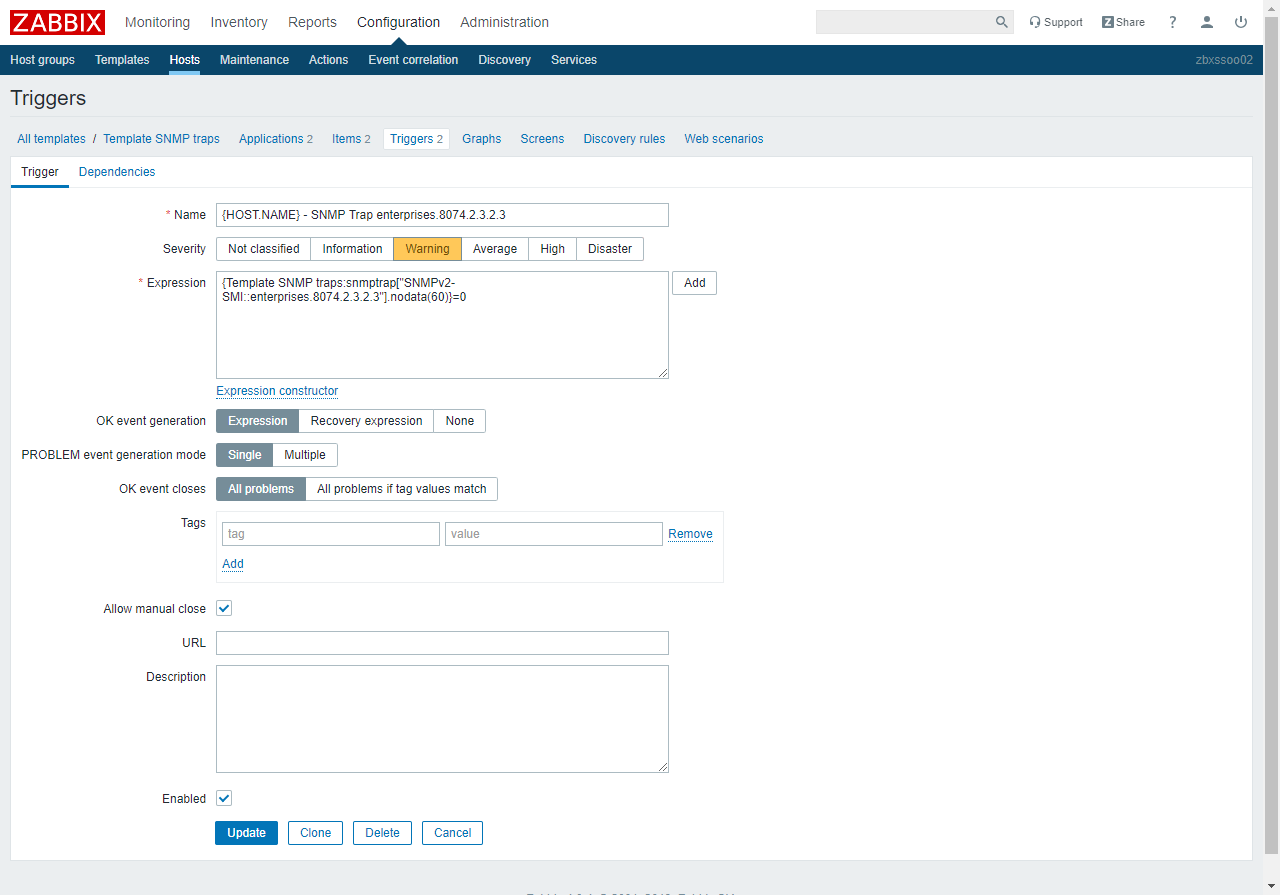Screen dimensions: 1280x895
Task: Click the power sign-out icon
Action: click(1241, 22)
